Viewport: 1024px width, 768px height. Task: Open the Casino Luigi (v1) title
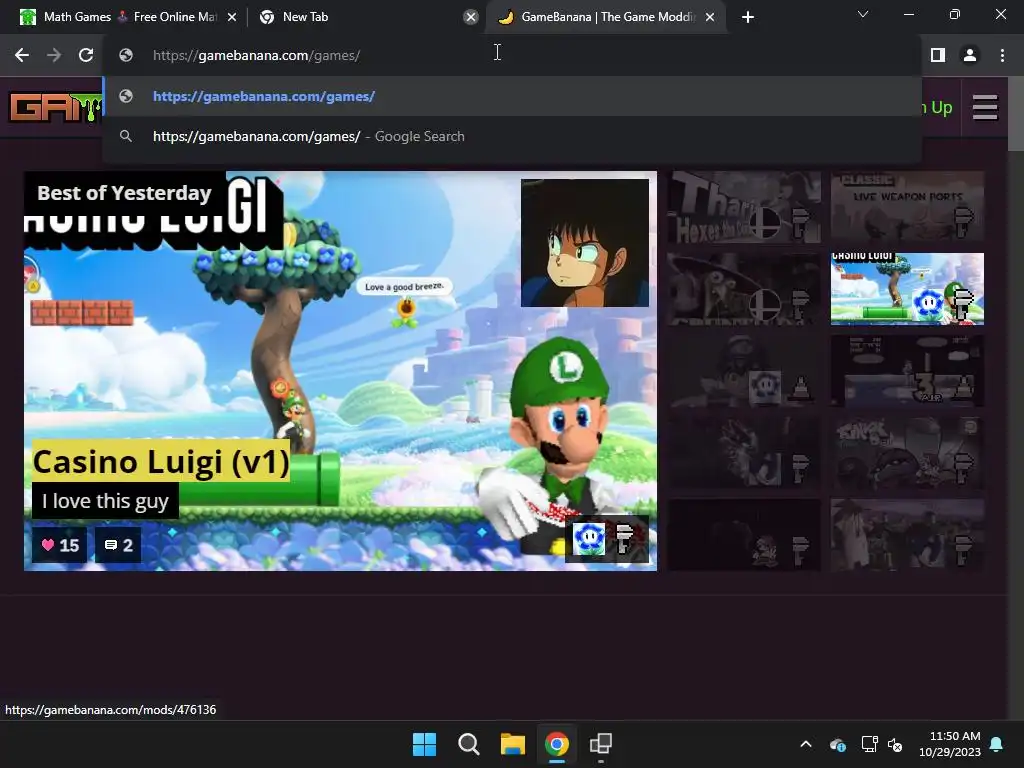pos(161,461)
